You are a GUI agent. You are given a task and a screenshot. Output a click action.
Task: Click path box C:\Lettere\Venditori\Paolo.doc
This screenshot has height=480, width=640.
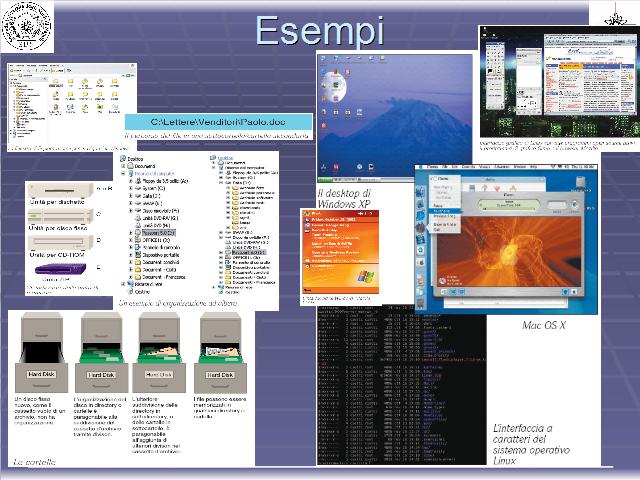coord(218,122)
